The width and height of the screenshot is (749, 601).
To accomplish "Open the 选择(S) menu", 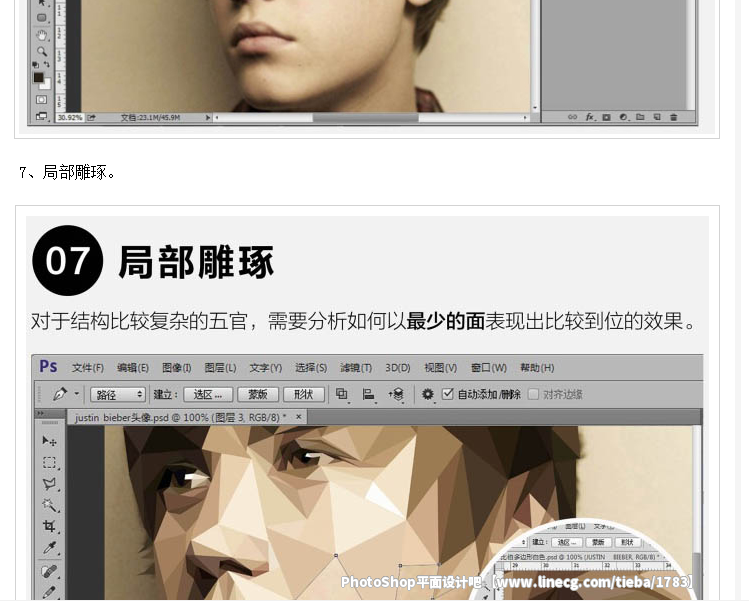I will pos(311,368).
